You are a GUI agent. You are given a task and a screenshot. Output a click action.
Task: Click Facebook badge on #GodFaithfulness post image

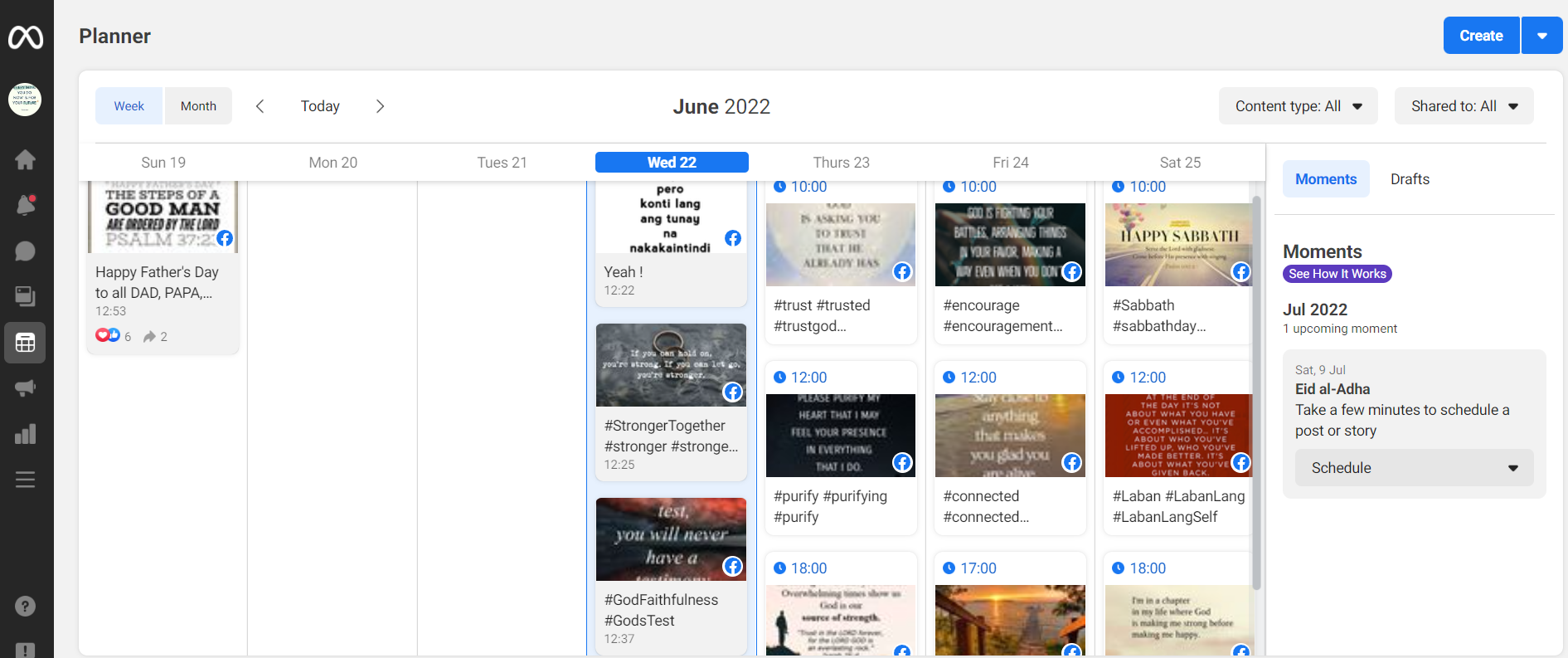[733, 566]
